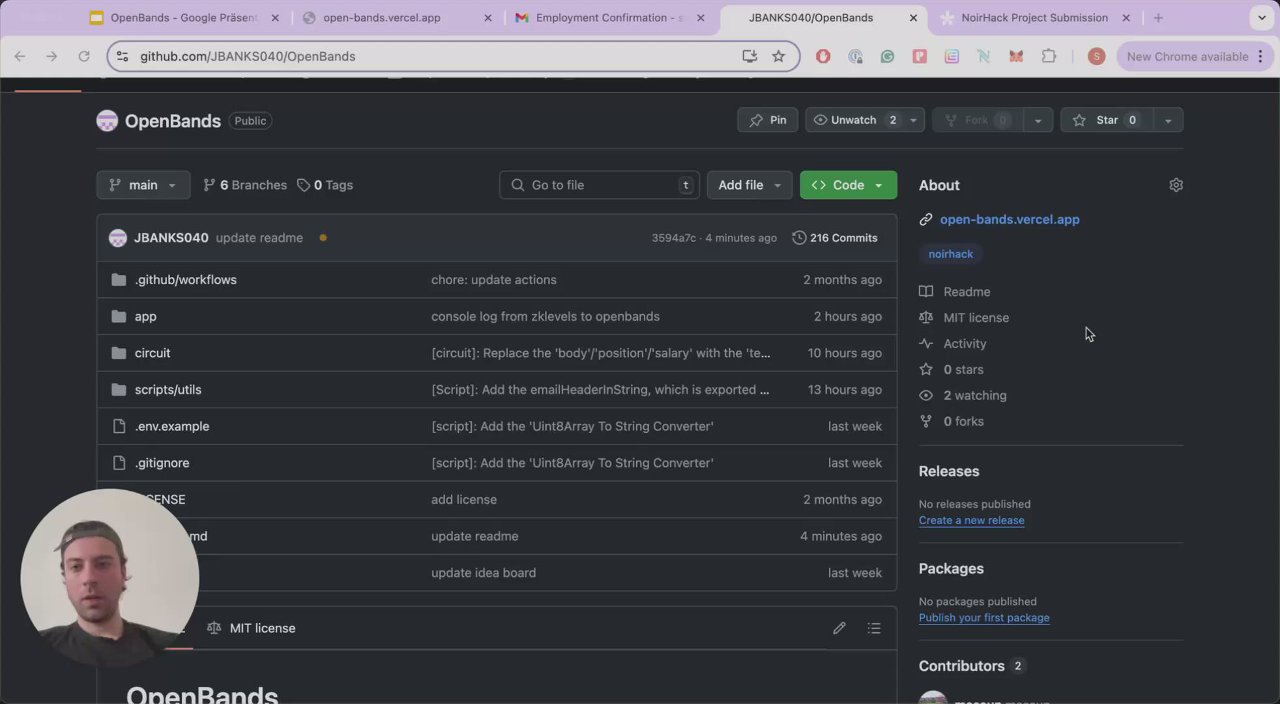1280x704 pixels.
Task: Open the Extensions puzzle icon
Action: (1049, 56)
